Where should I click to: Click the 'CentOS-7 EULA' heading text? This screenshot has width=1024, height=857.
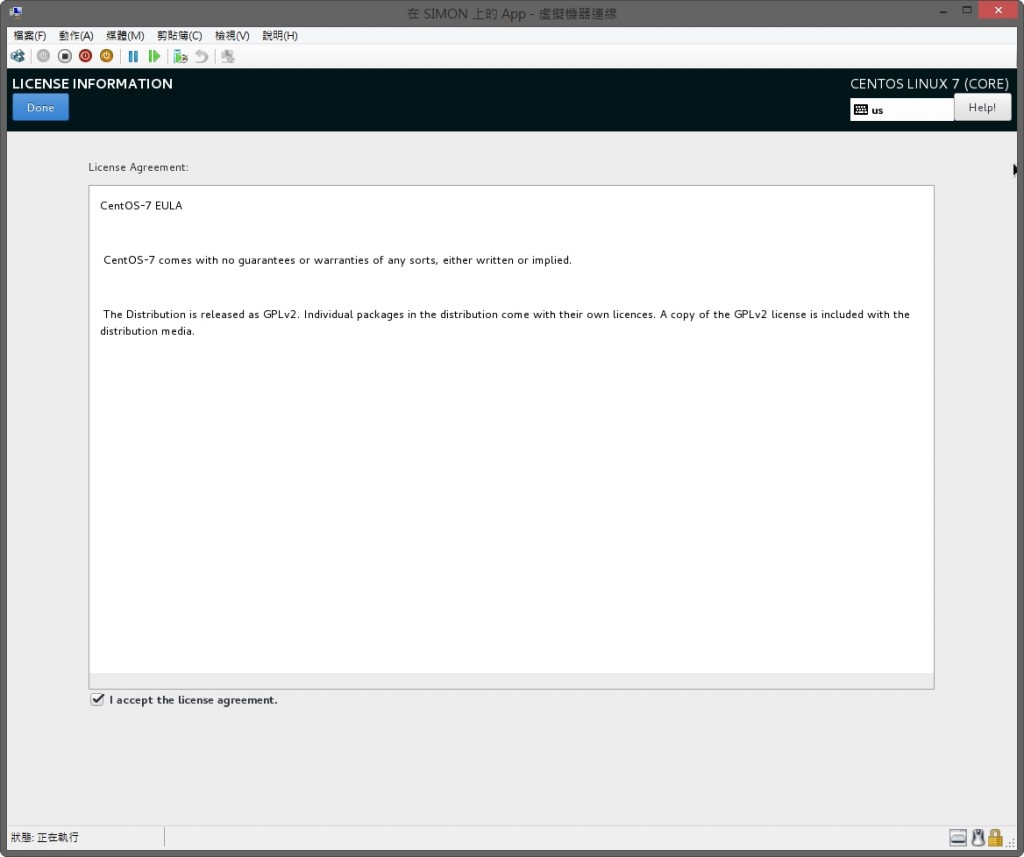pos(141,206)
